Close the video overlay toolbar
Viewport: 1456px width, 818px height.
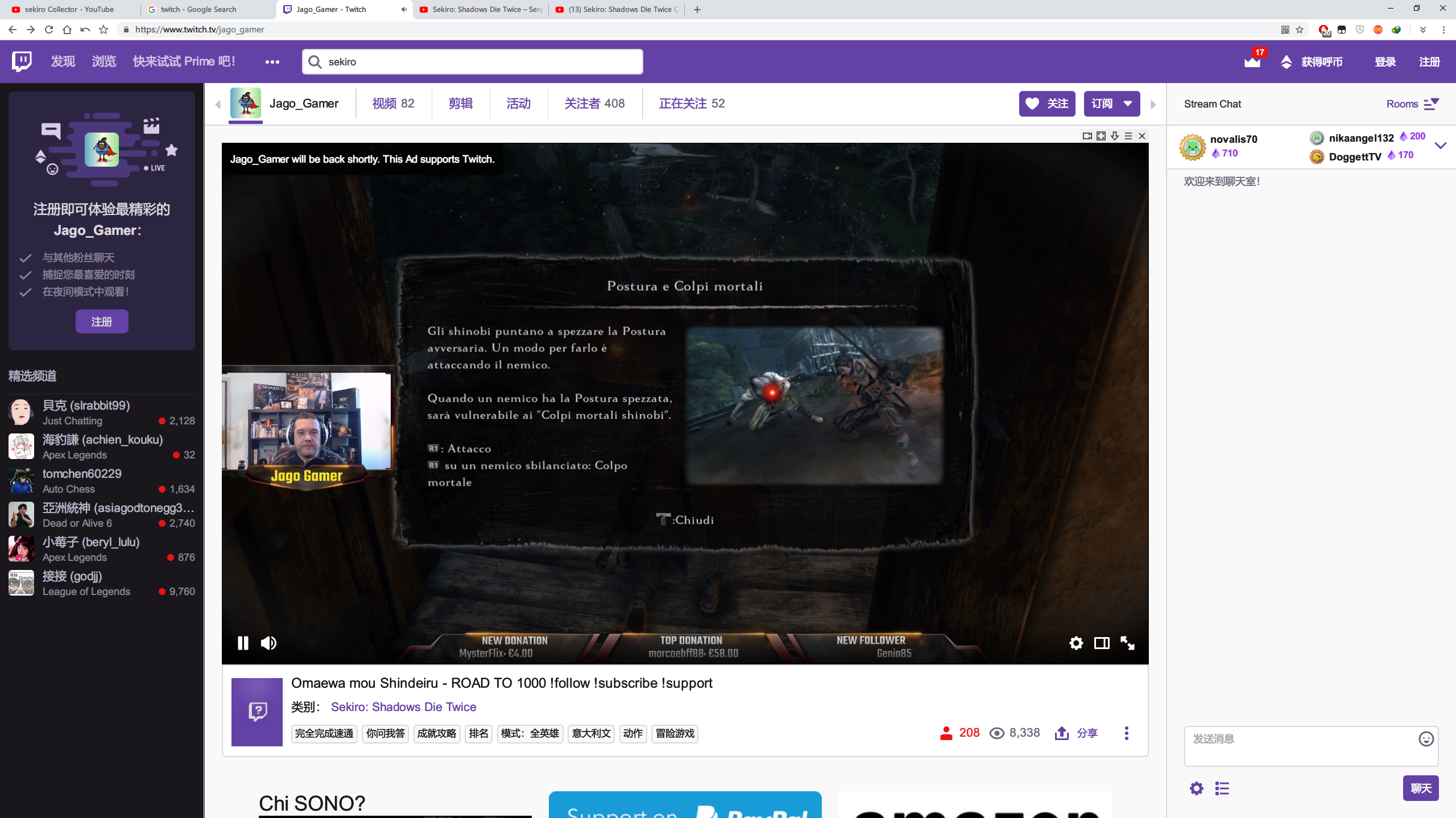click(1142, 136)
